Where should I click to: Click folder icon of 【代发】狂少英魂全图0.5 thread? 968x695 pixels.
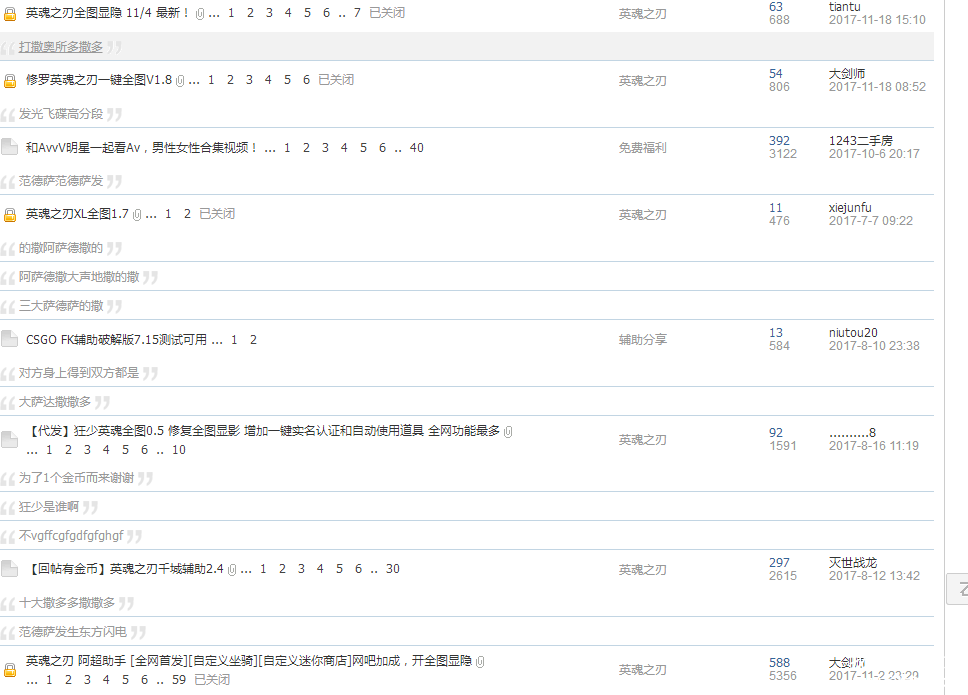click(9, 439)
